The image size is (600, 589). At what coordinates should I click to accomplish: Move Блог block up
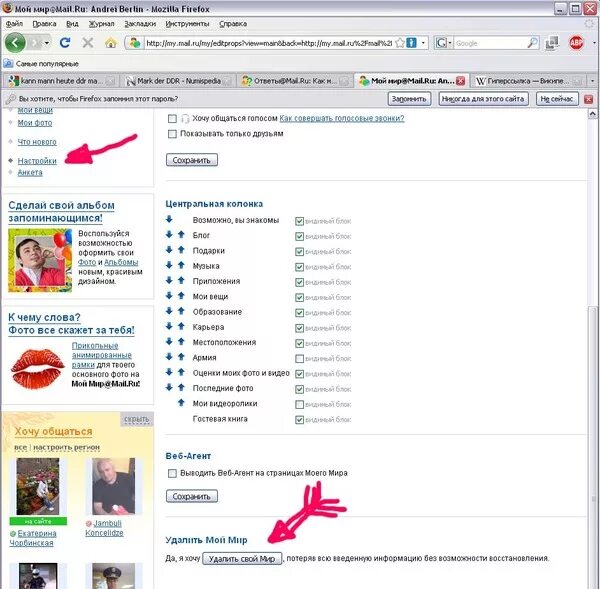(181, 235)
